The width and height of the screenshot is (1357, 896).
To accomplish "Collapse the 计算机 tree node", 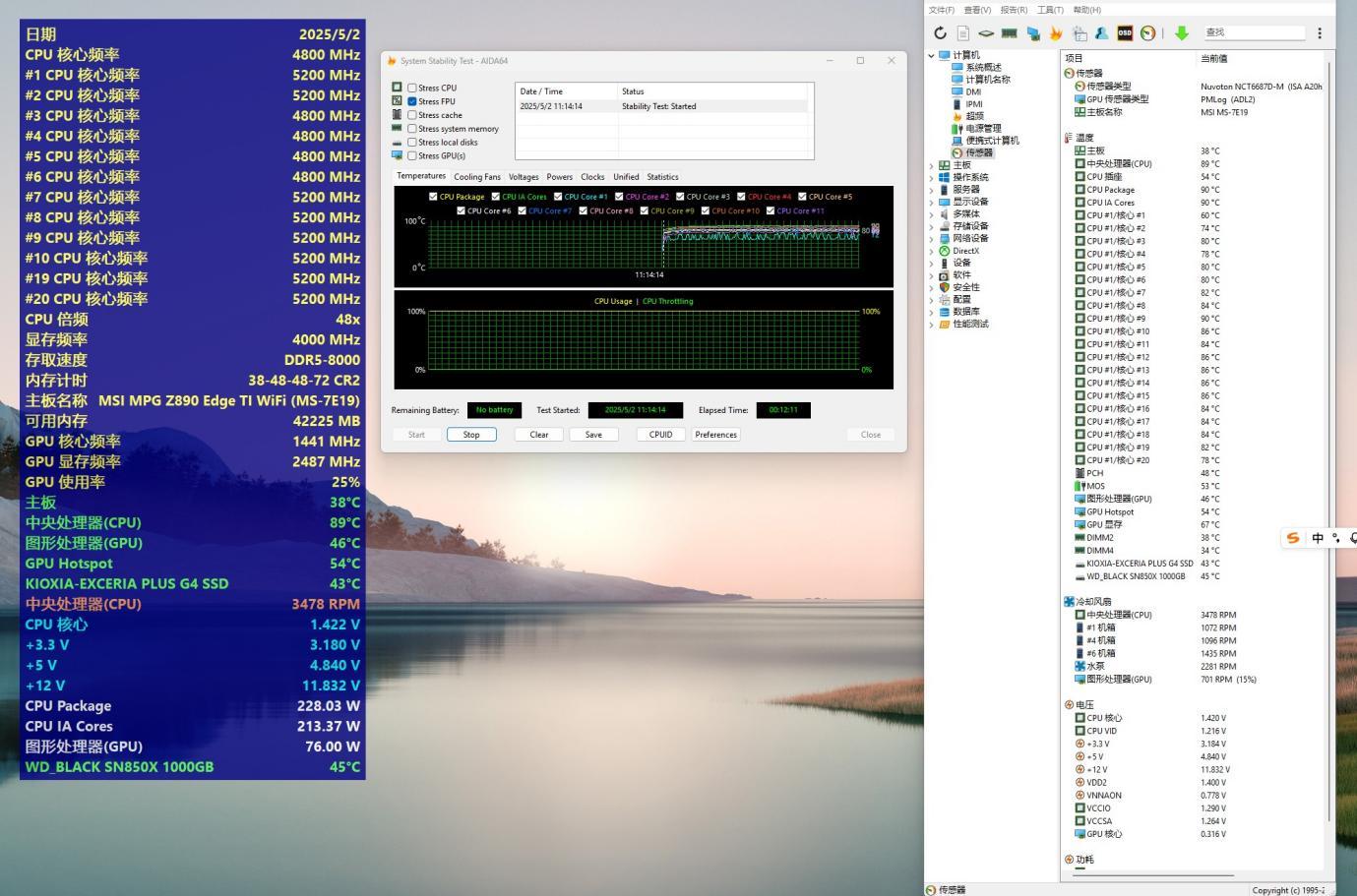I will click(x=932, y=55).
